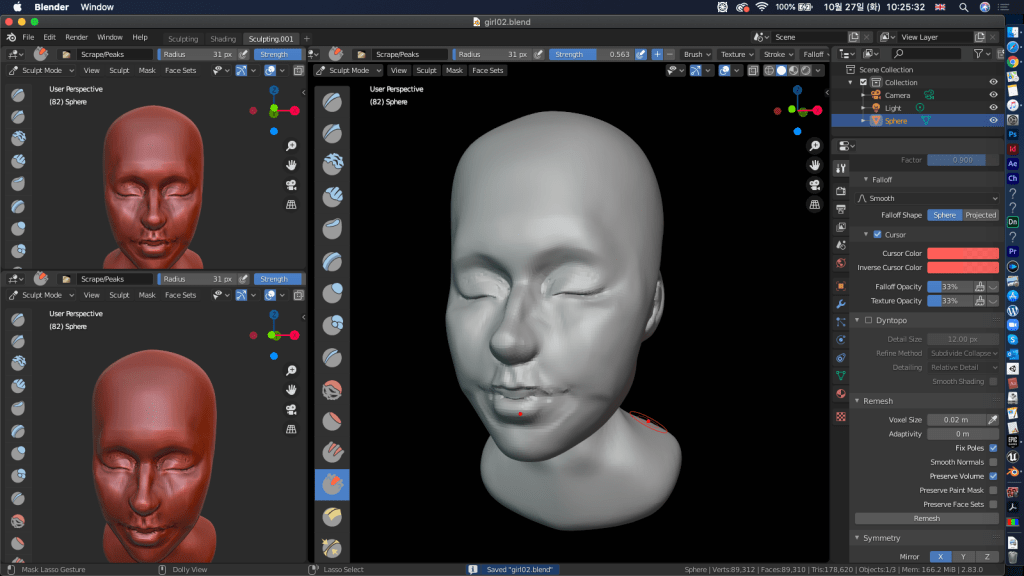The width and height of the screenshot is (1024, 576).
Task: Click the Cursor Color swatch
Action: click(962, 254)
